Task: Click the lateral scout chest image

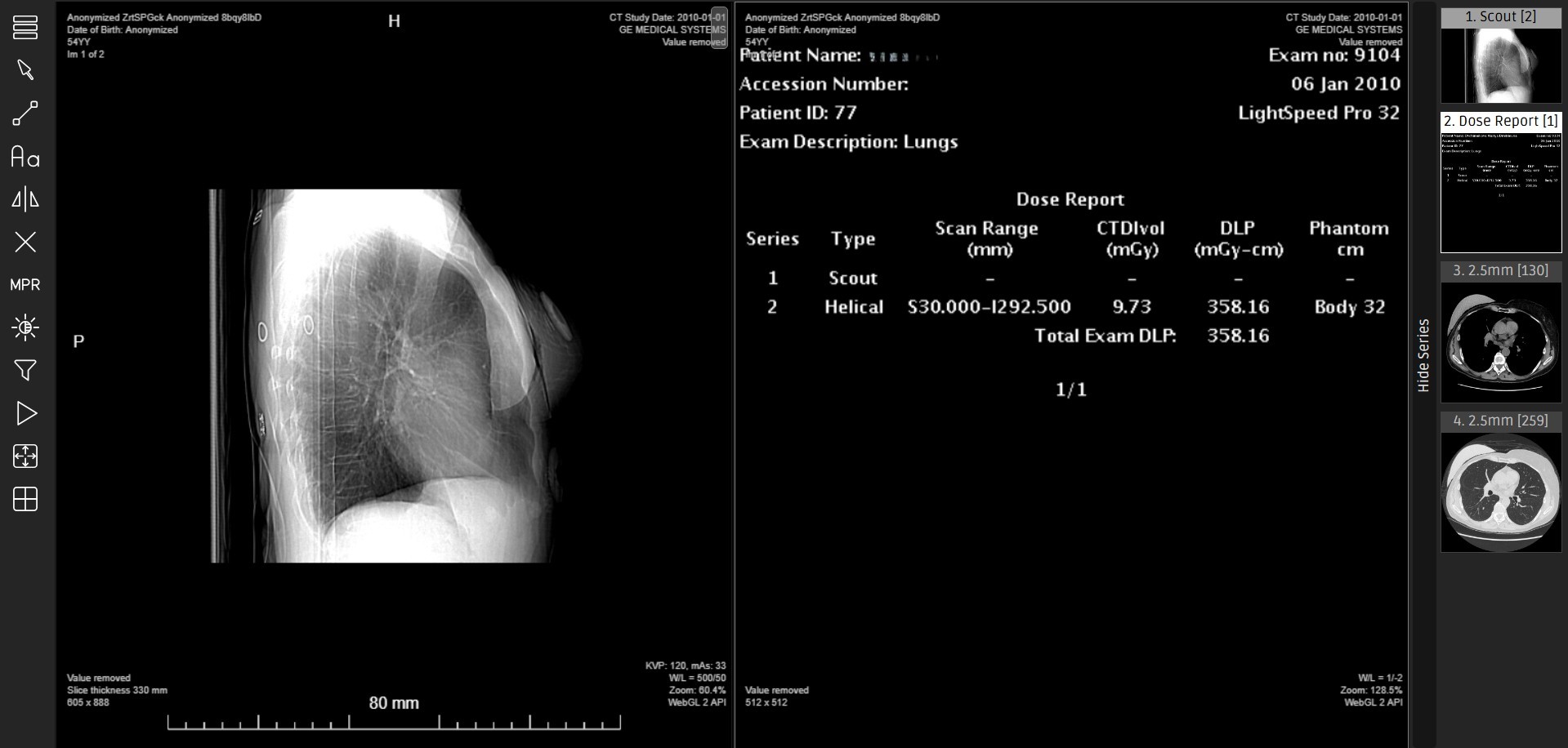Action: coord(396,376)
